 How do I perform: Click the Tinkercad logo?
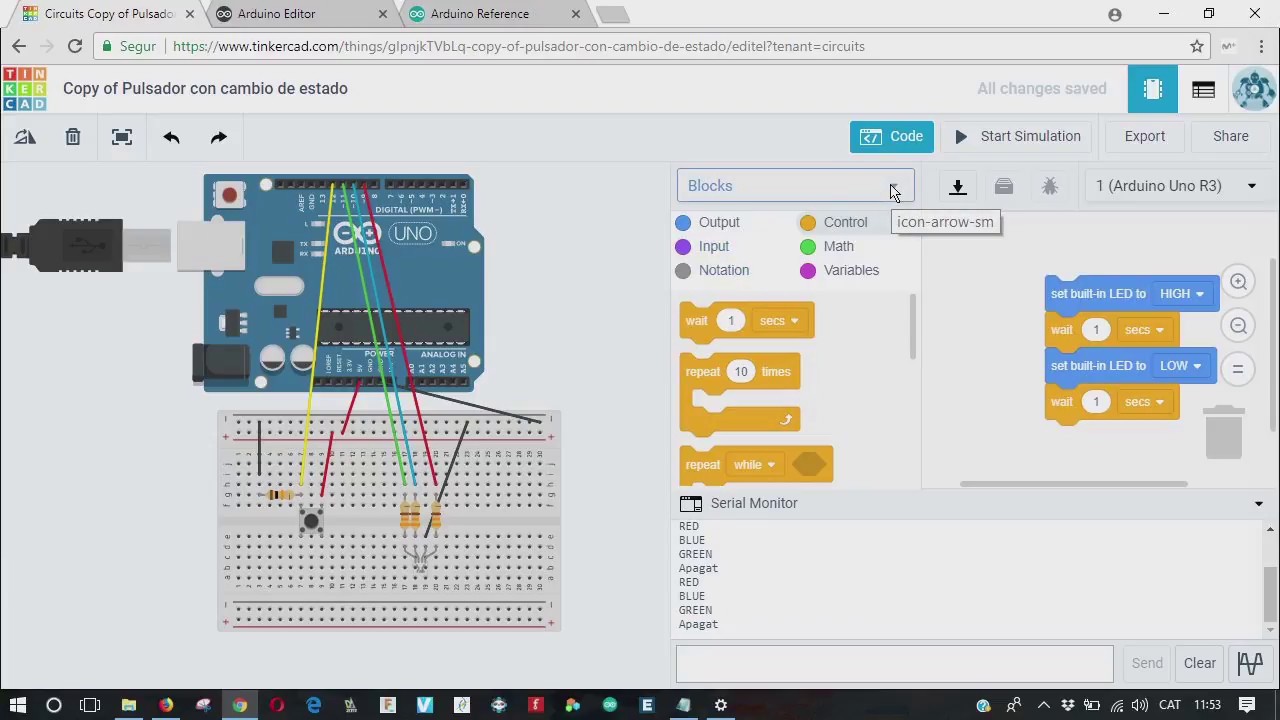tap(25, 89)
